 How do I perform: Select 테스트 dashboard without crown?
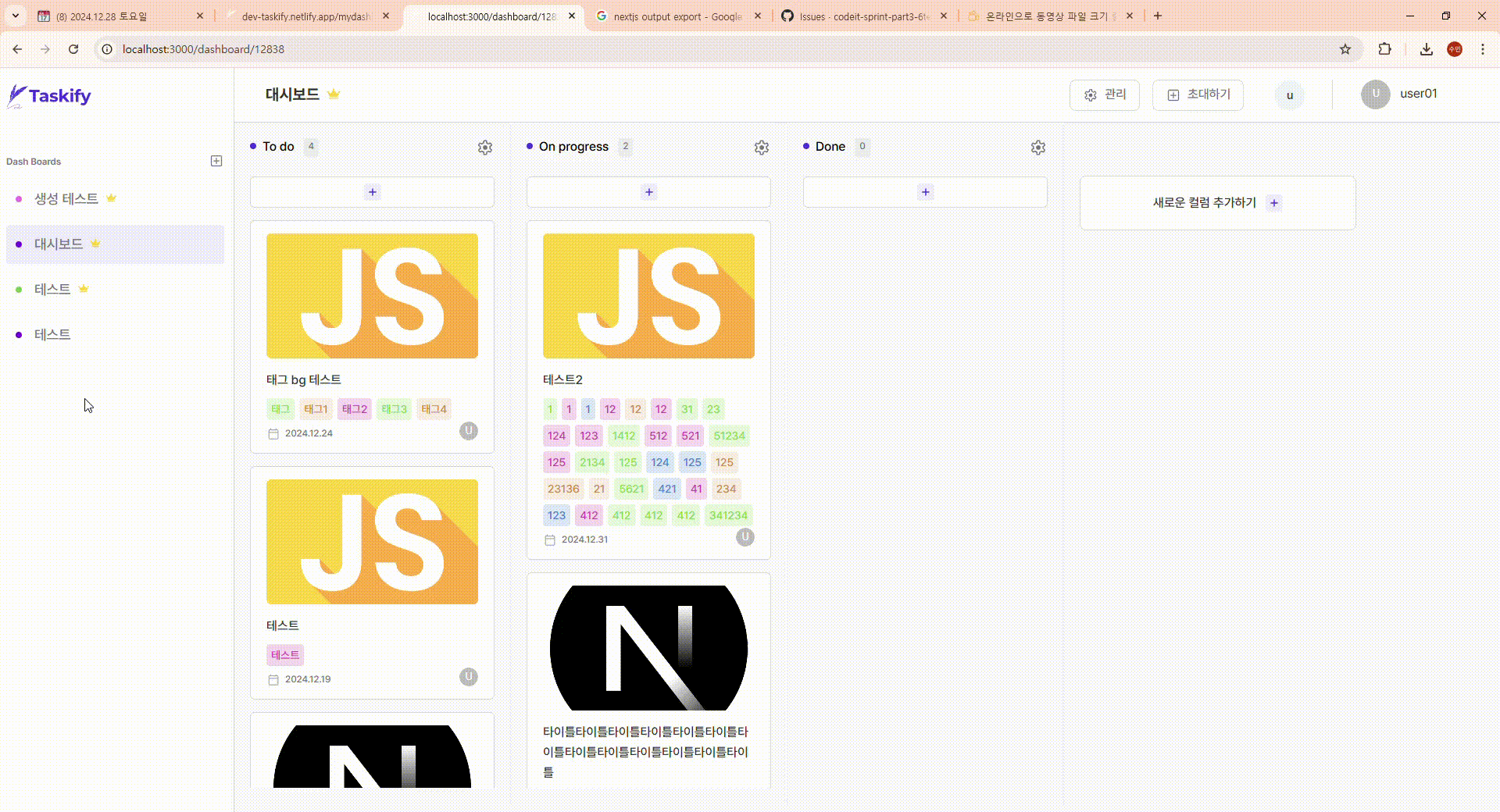click(115, 335)
